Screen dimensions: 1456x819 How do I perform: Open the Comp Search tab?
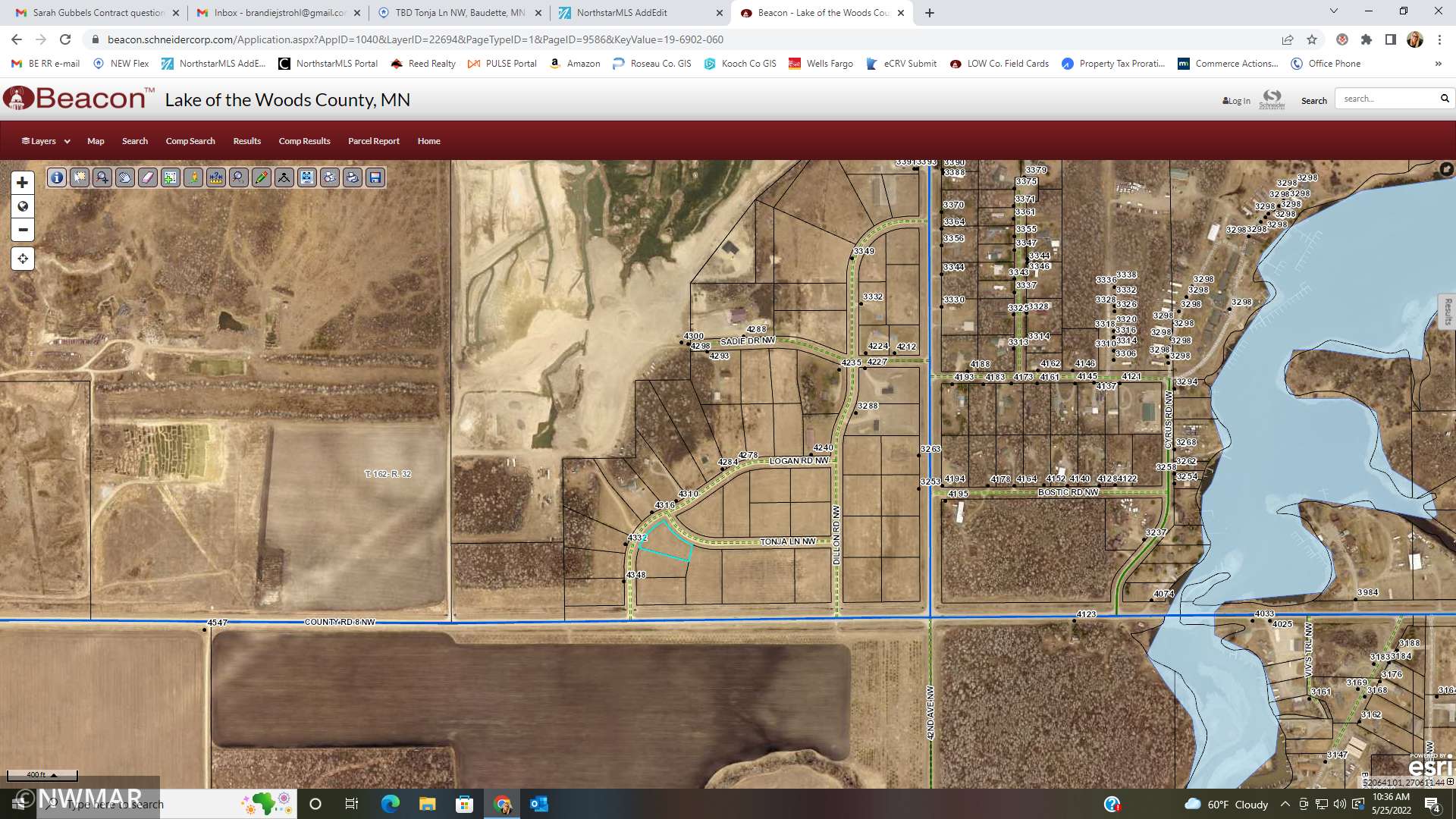tap(190, 141)
